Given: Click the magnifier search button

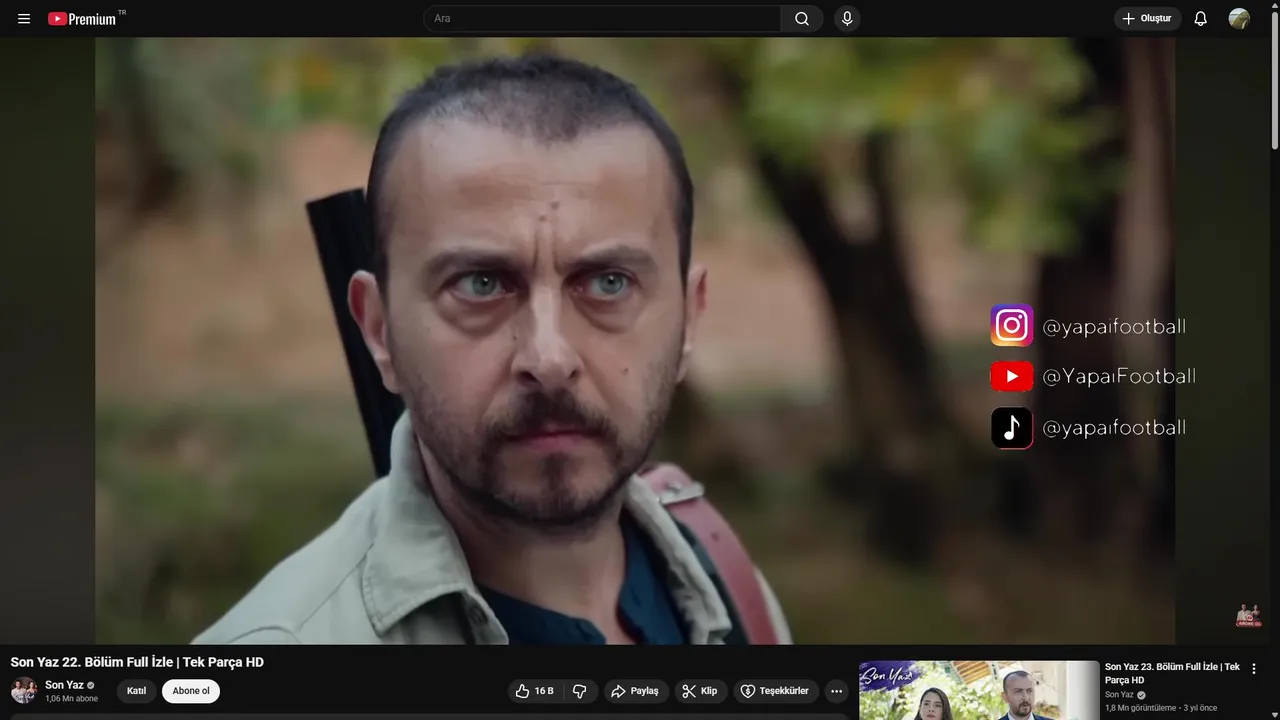Looking at the screenshot, I should pos(802,19).
